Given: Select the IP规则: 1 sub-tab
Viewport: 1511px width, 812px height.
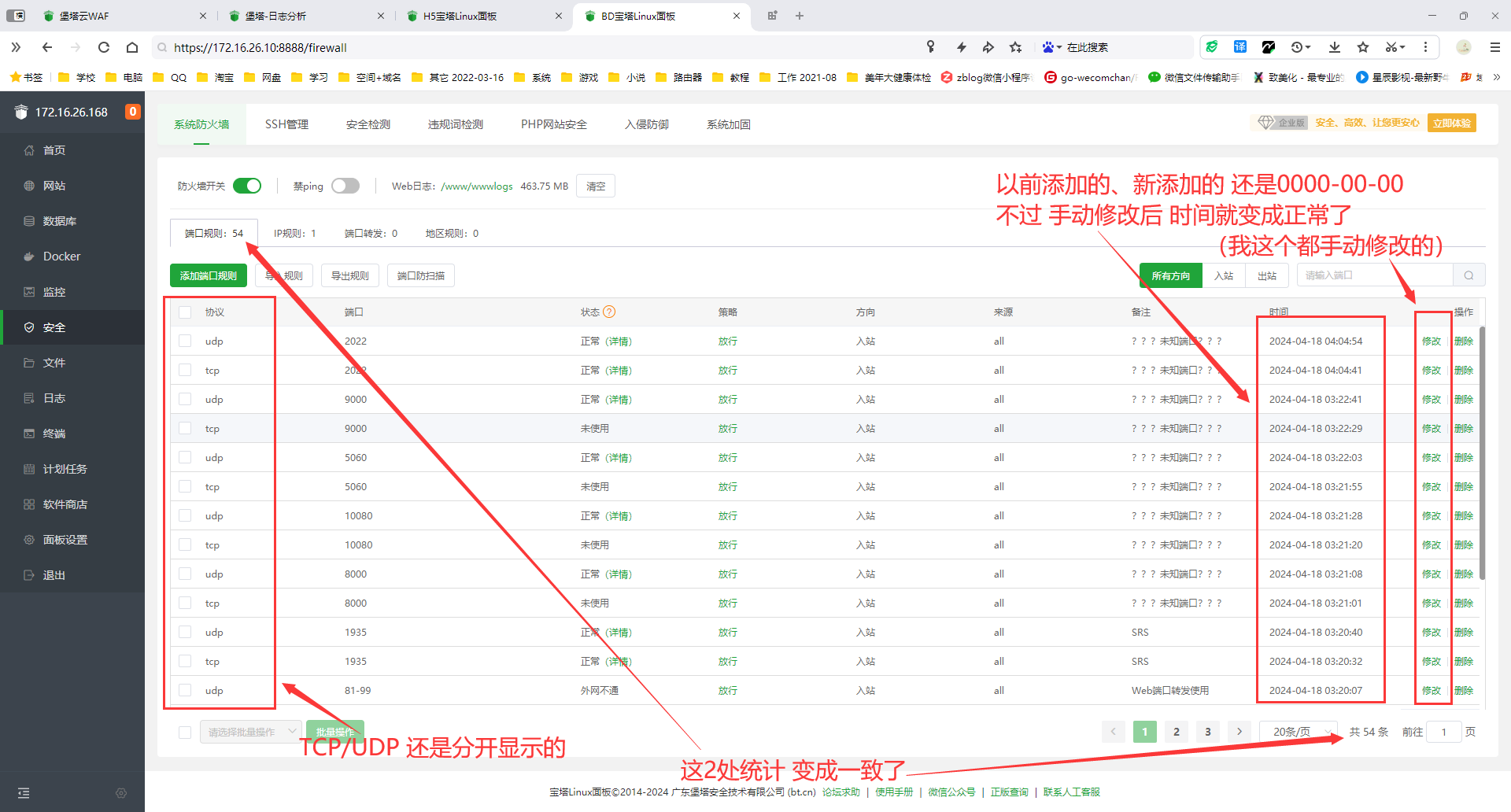Looking at the screenshot, I should (295, 233).
